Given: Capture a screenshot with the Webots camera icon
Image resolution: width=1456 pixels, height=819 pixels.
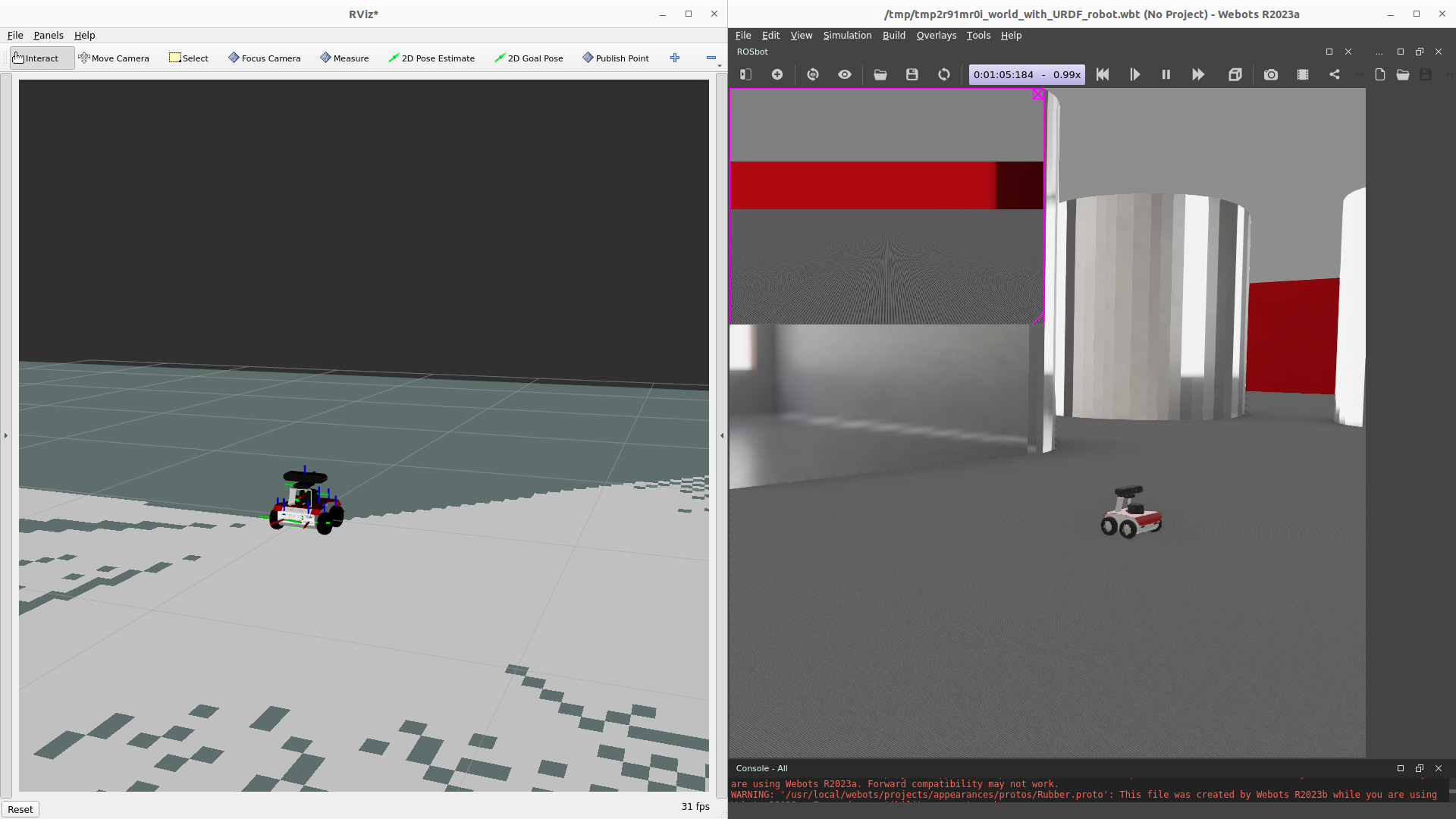Looking at the screenshot, I should (x=1270, y=74).
